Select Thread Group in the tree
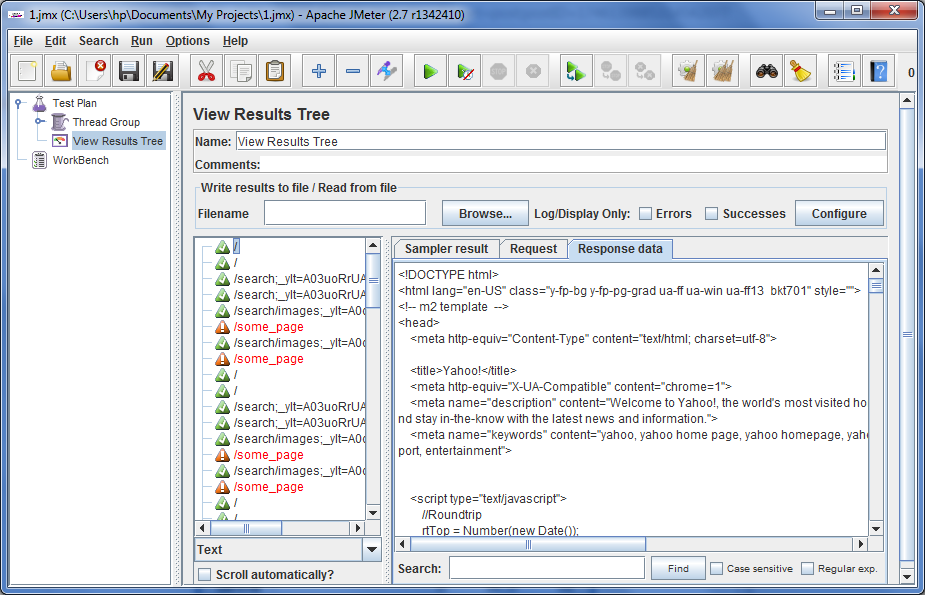Image resolution: width=925 pixels, height=595 pixels. point(106,122)
